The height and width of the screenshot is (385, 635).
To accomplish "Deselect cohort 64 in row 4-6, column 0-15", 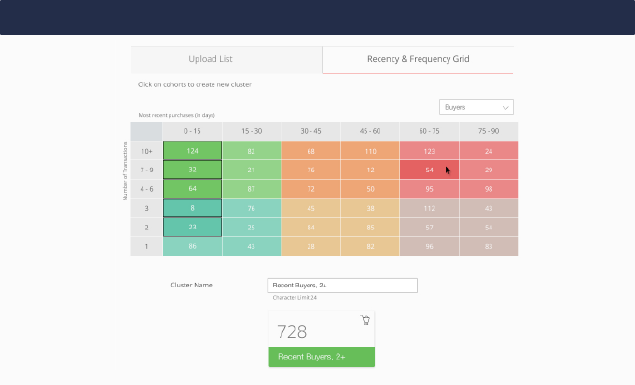I will [x=192, y=189].
